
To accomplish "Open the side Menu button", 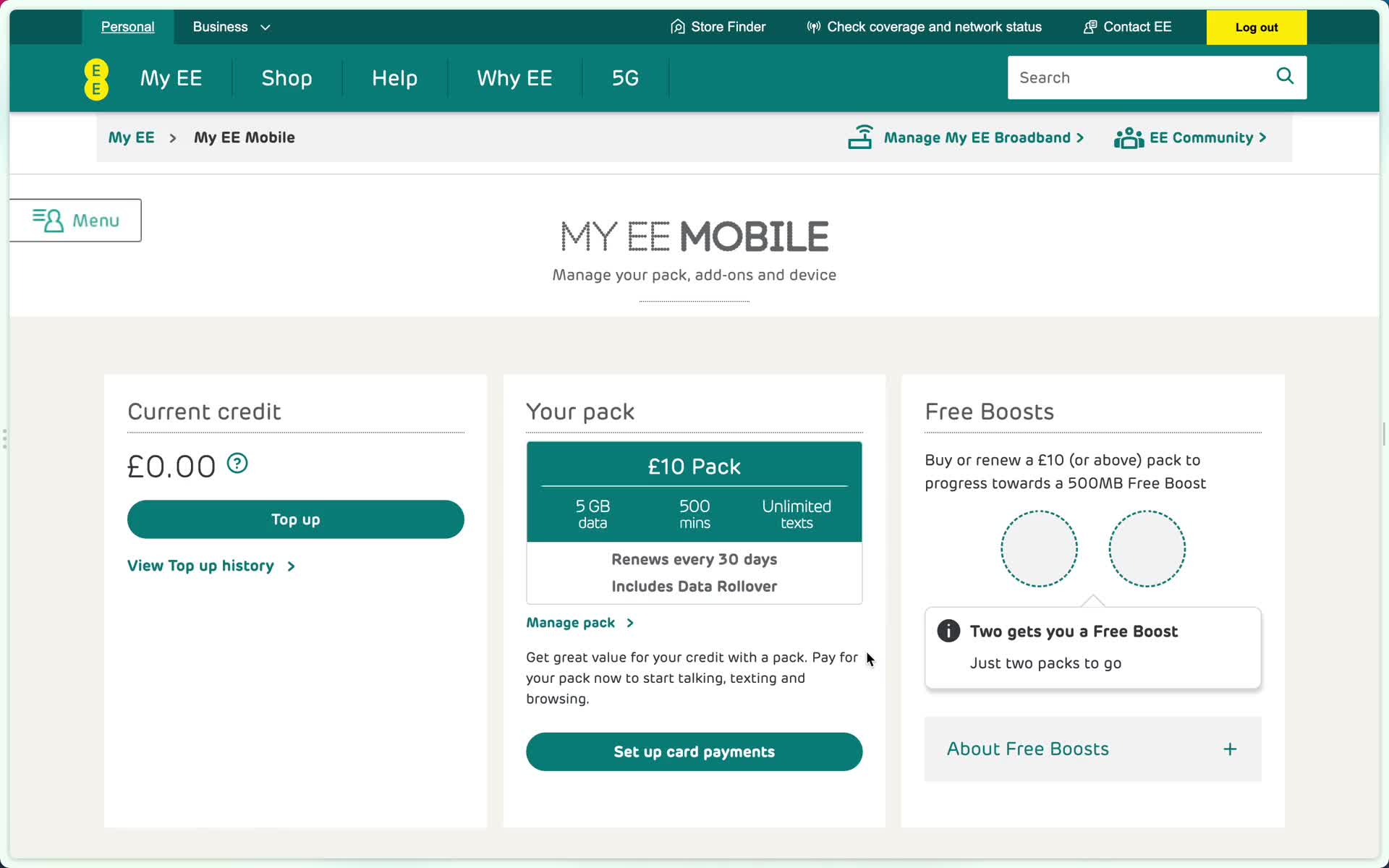I will [x=75, y=220].
